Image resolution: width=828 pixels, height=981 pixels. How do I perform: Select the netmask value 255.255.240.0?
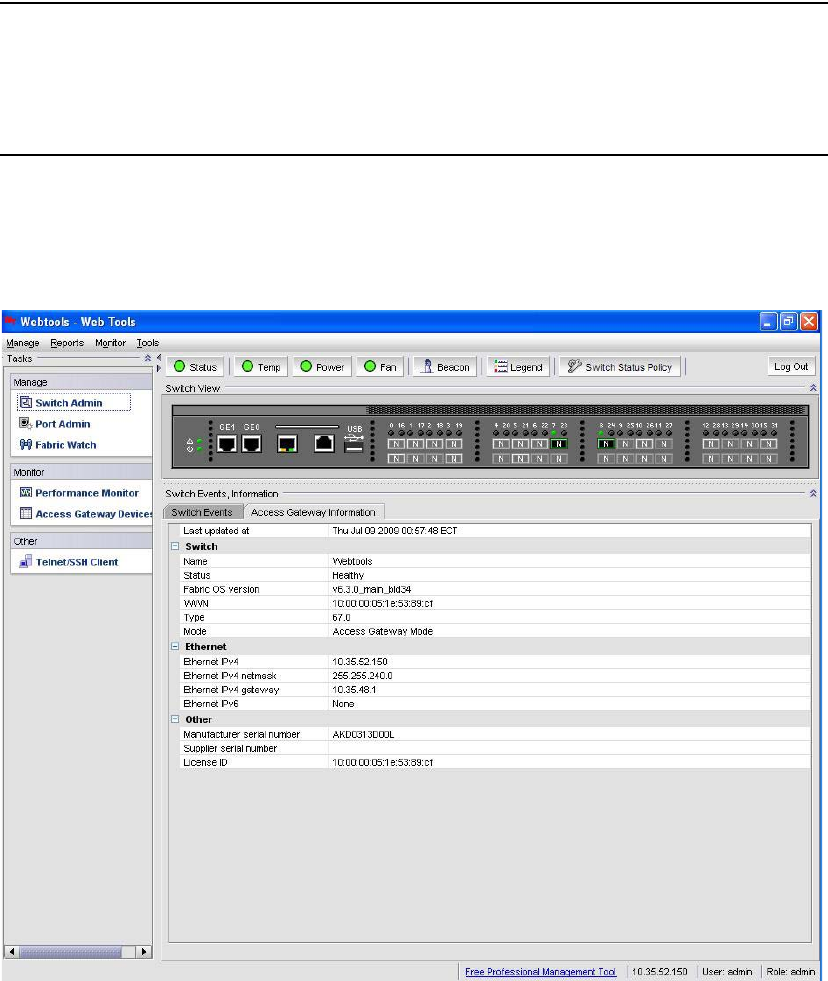pos(362,676)
